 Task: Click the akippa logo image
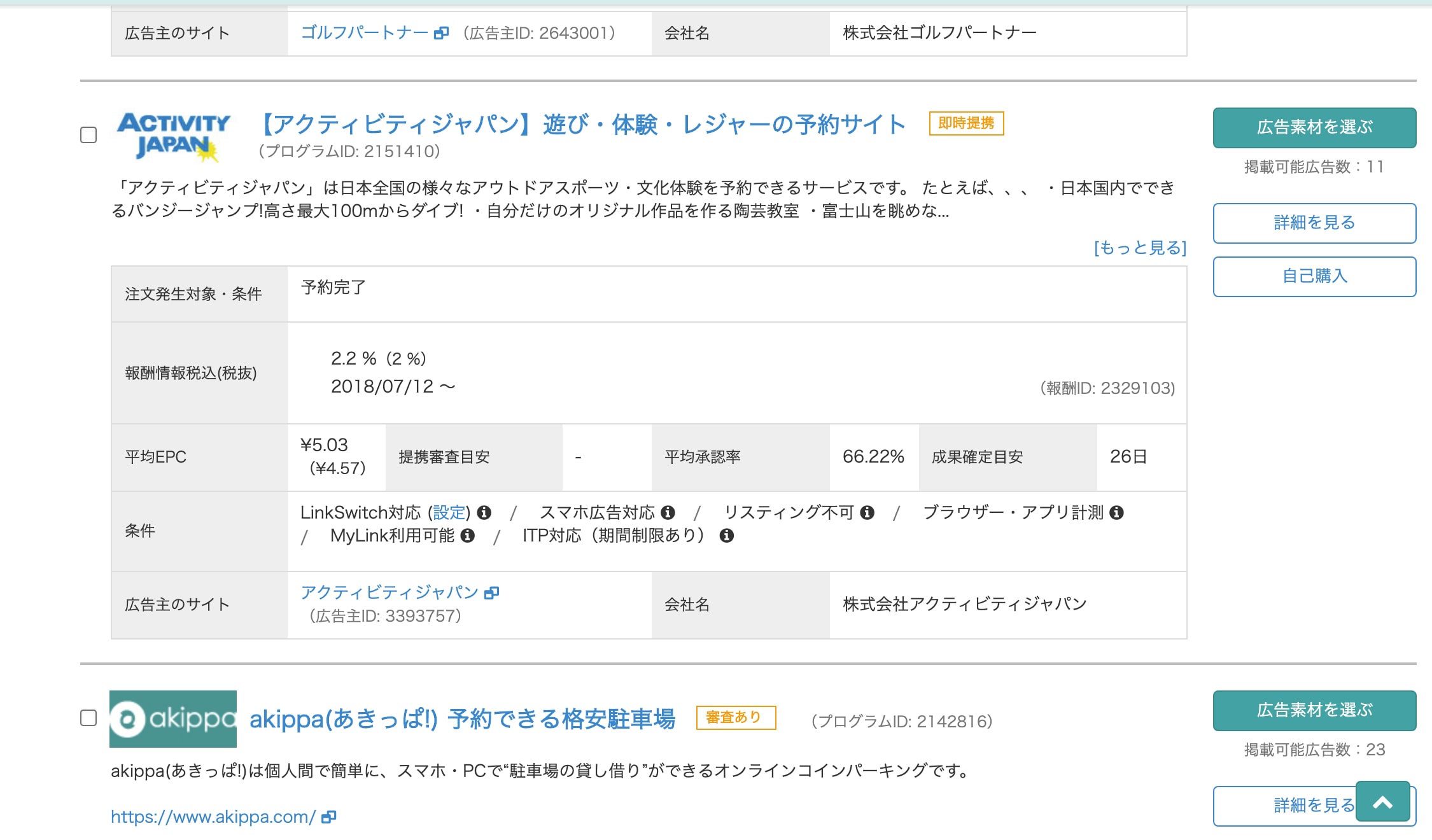click(173, 719)
